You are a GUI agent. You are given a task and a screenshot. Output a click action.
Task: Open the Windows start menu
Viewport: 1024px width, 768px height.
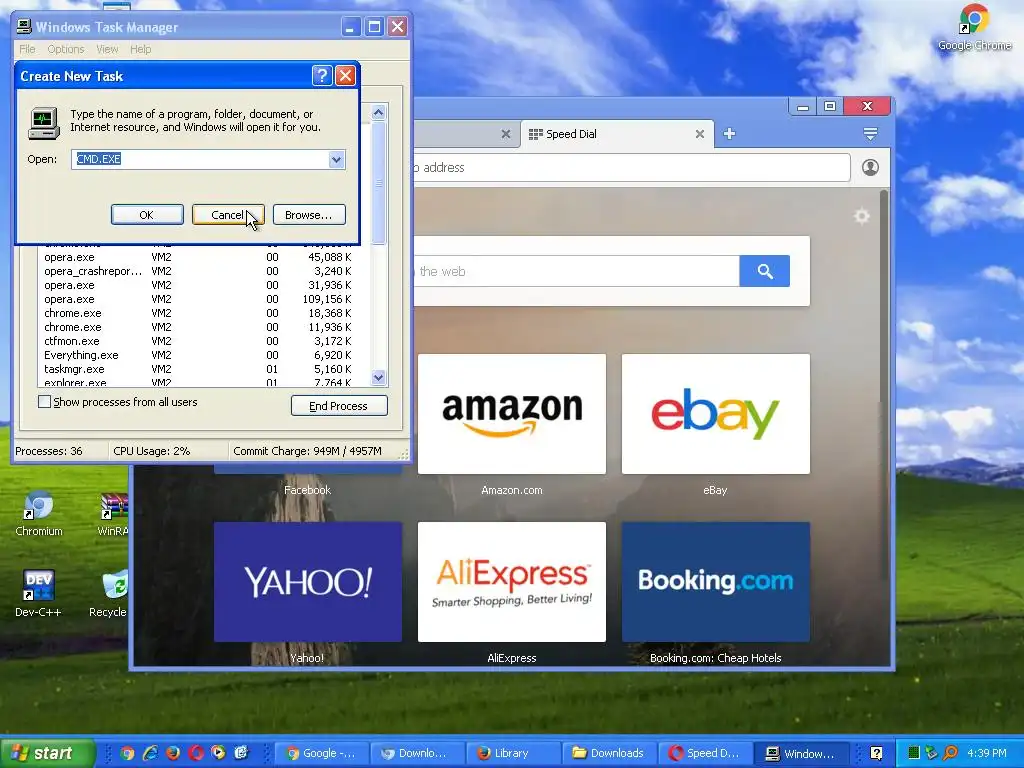[47, 753]
